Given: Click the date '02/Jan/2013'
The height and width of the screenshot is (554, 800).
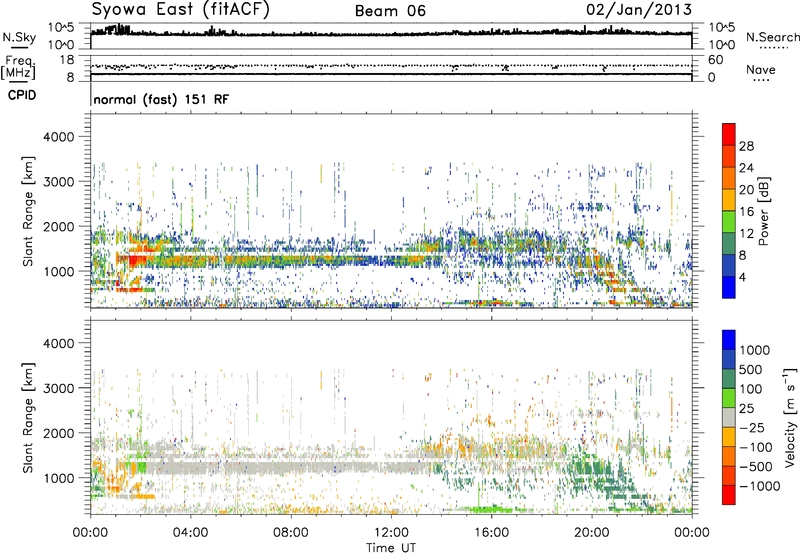Looking at the screenshot, I should point(639,10).
